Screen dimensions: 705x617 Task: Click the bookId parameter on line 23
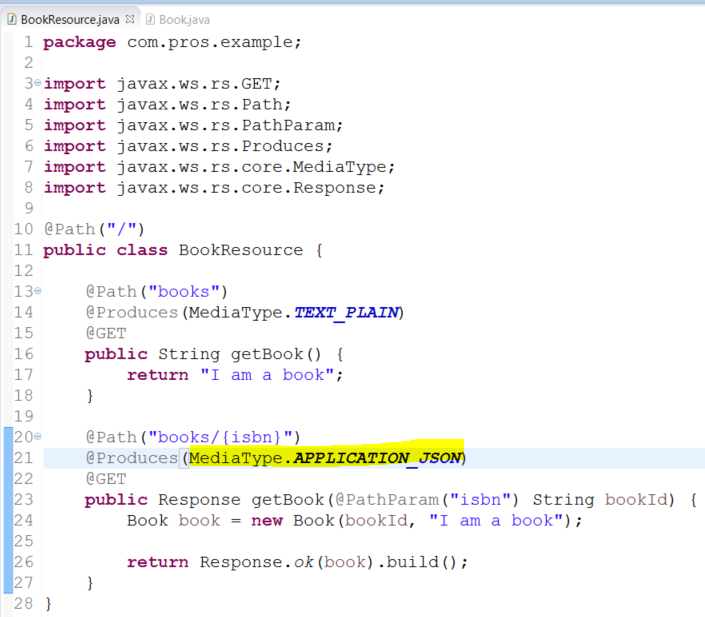(635, 500)
